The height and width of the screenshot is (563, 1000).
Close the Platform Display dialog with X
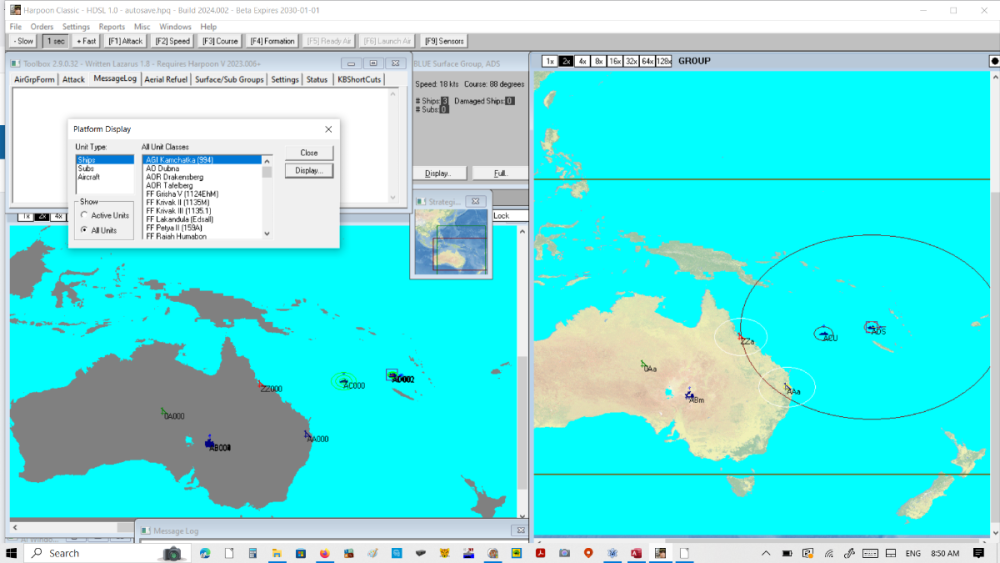(328, 129)
